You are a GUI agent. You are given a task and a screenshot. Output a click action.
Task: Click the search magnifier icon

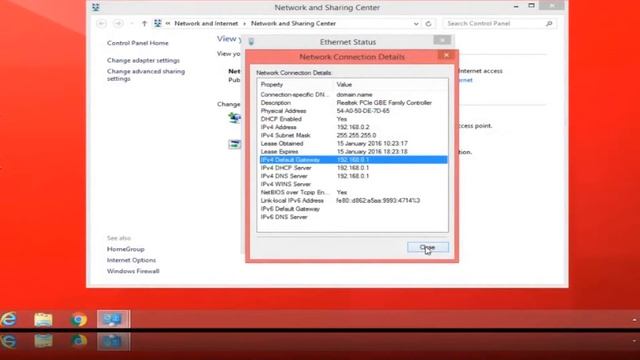[x=549, y=24]
